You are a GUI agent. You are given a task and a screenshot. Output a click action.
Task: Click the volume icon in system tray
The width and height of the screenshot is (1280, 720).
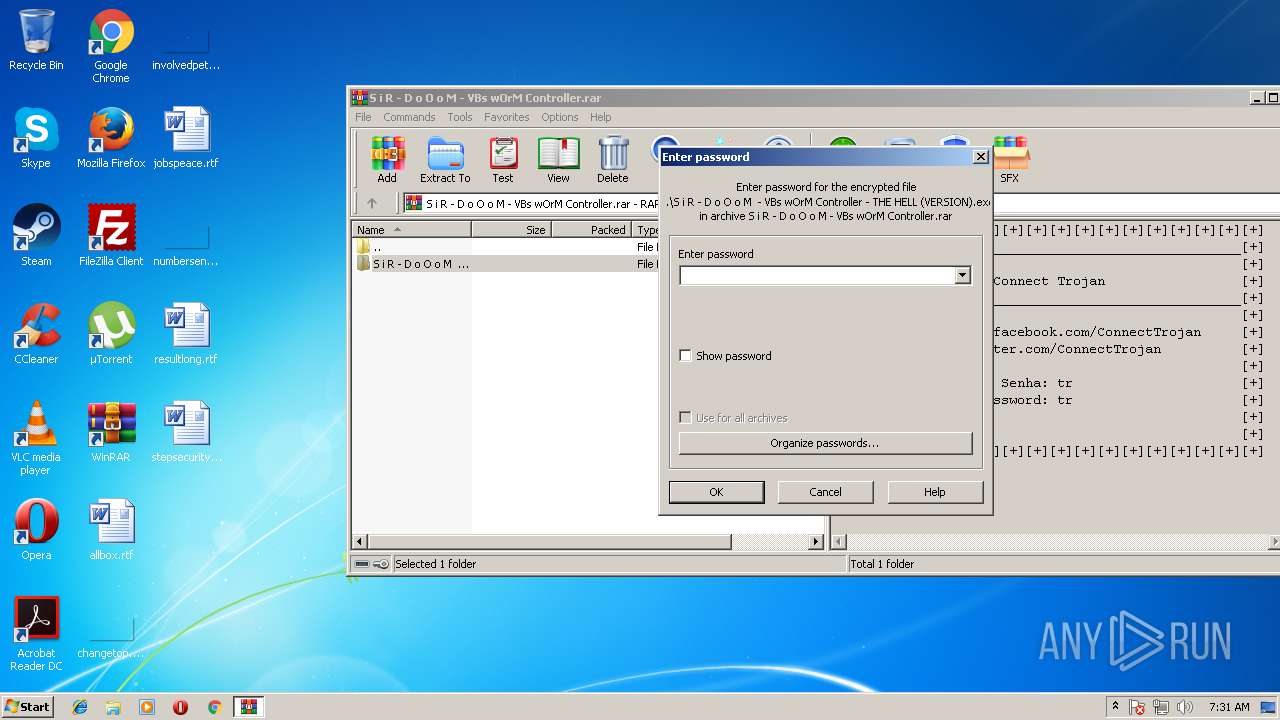pyautogui.click(x=1185, y=707)
